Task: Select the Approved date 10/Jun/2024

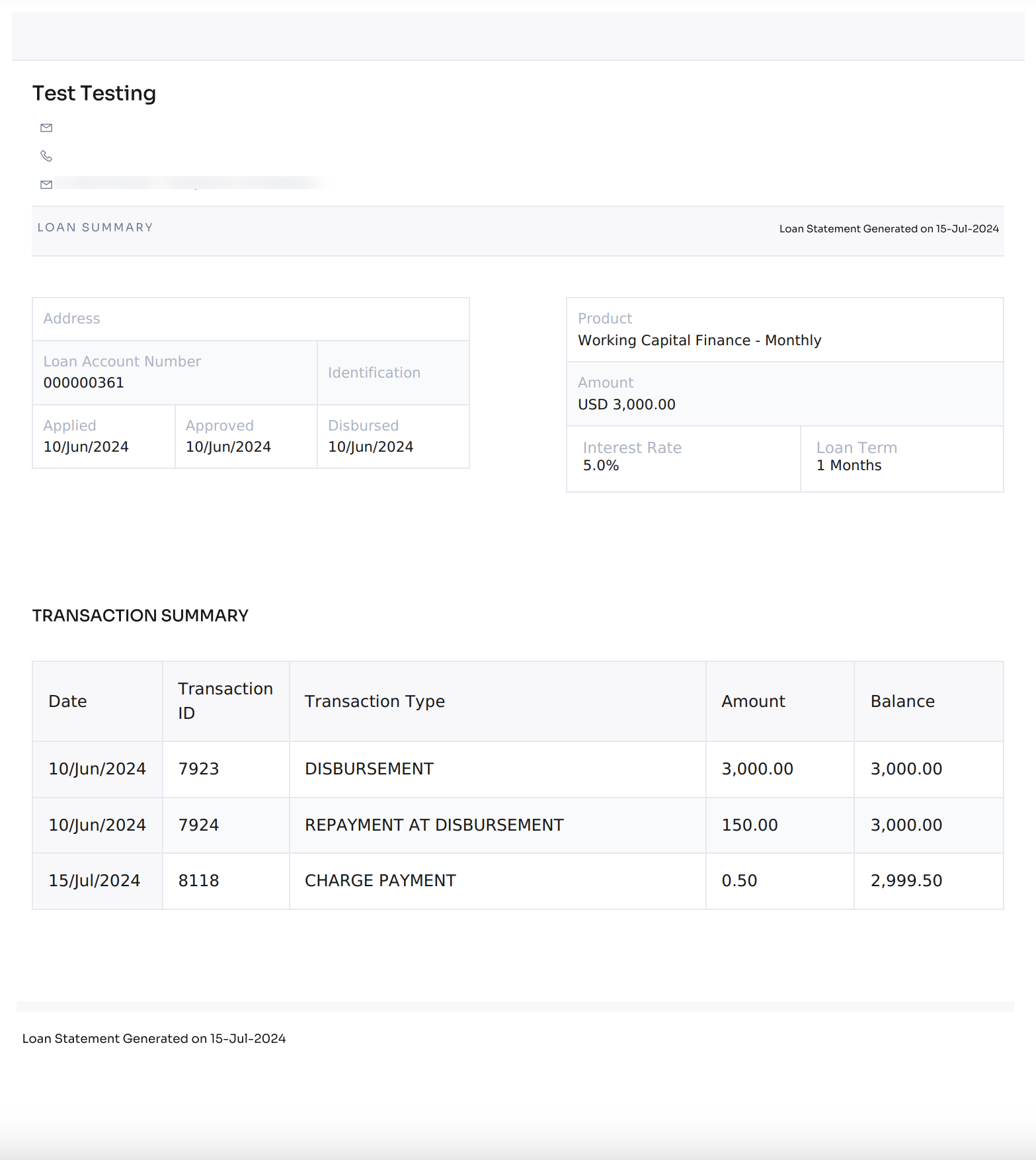Action: 228,447
